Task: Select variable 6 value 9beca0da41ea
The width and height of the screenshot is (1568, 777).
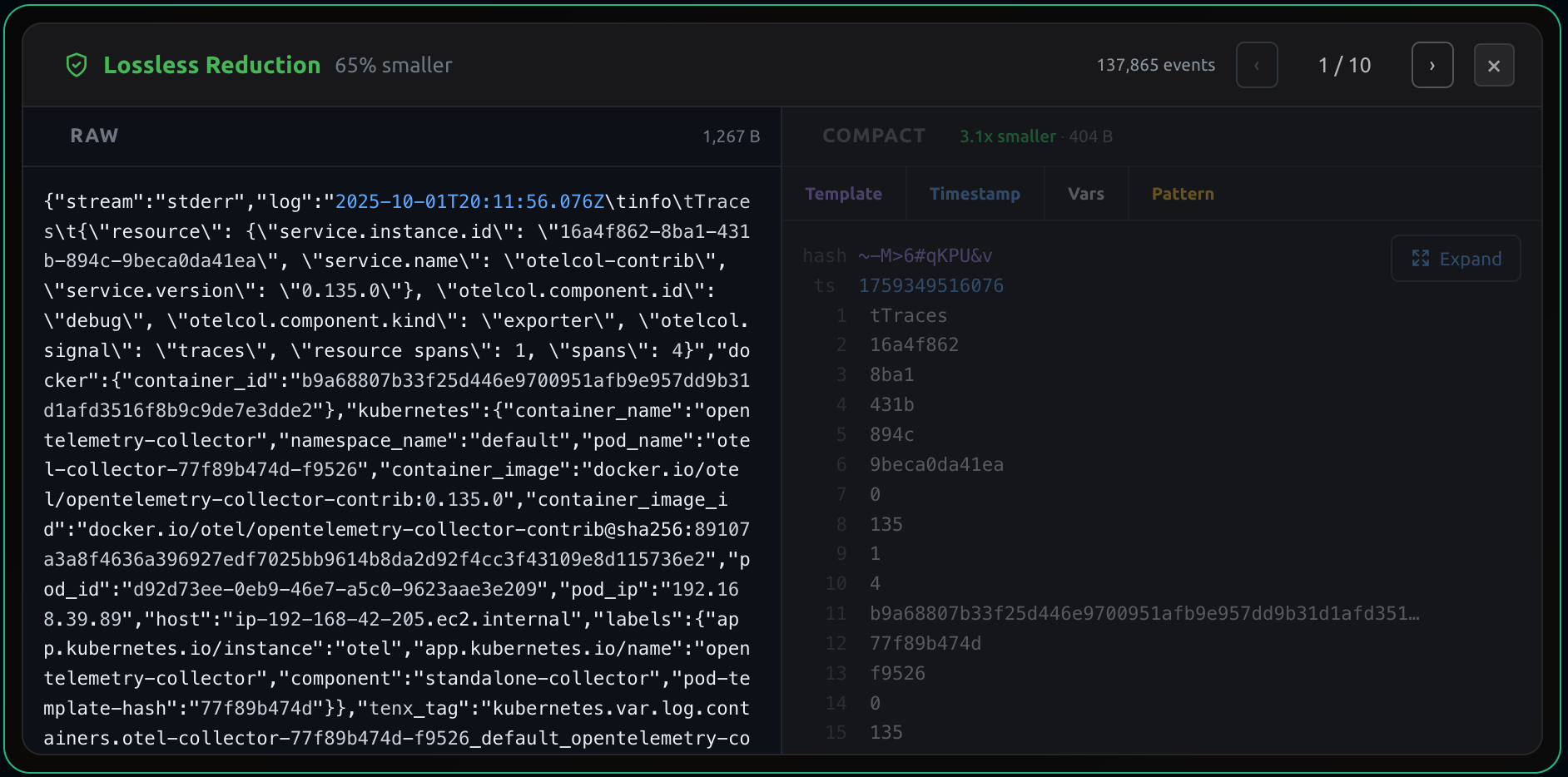Action: [936, 464]
